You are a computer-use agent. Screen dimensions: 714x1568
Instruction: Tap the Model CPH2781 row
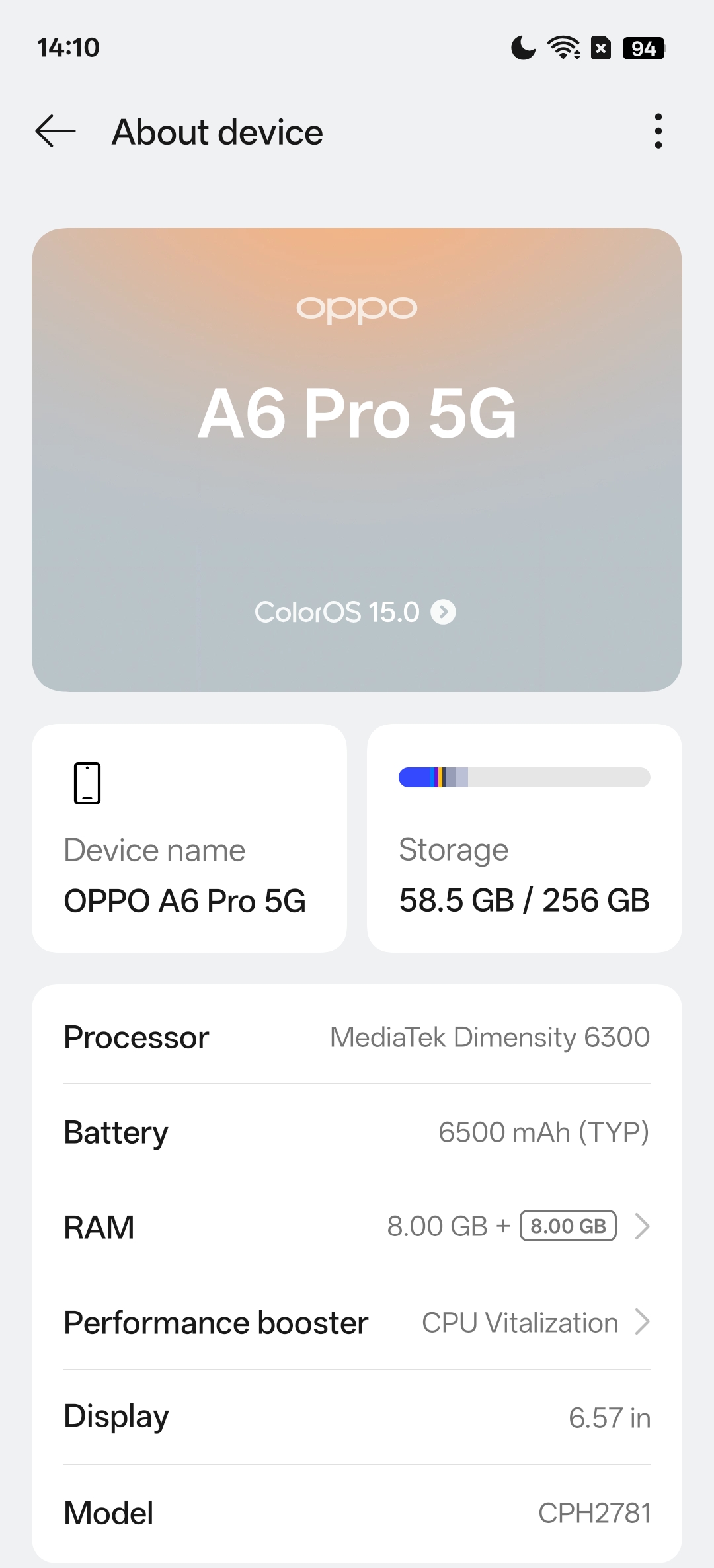click(x=357, y=1512)
